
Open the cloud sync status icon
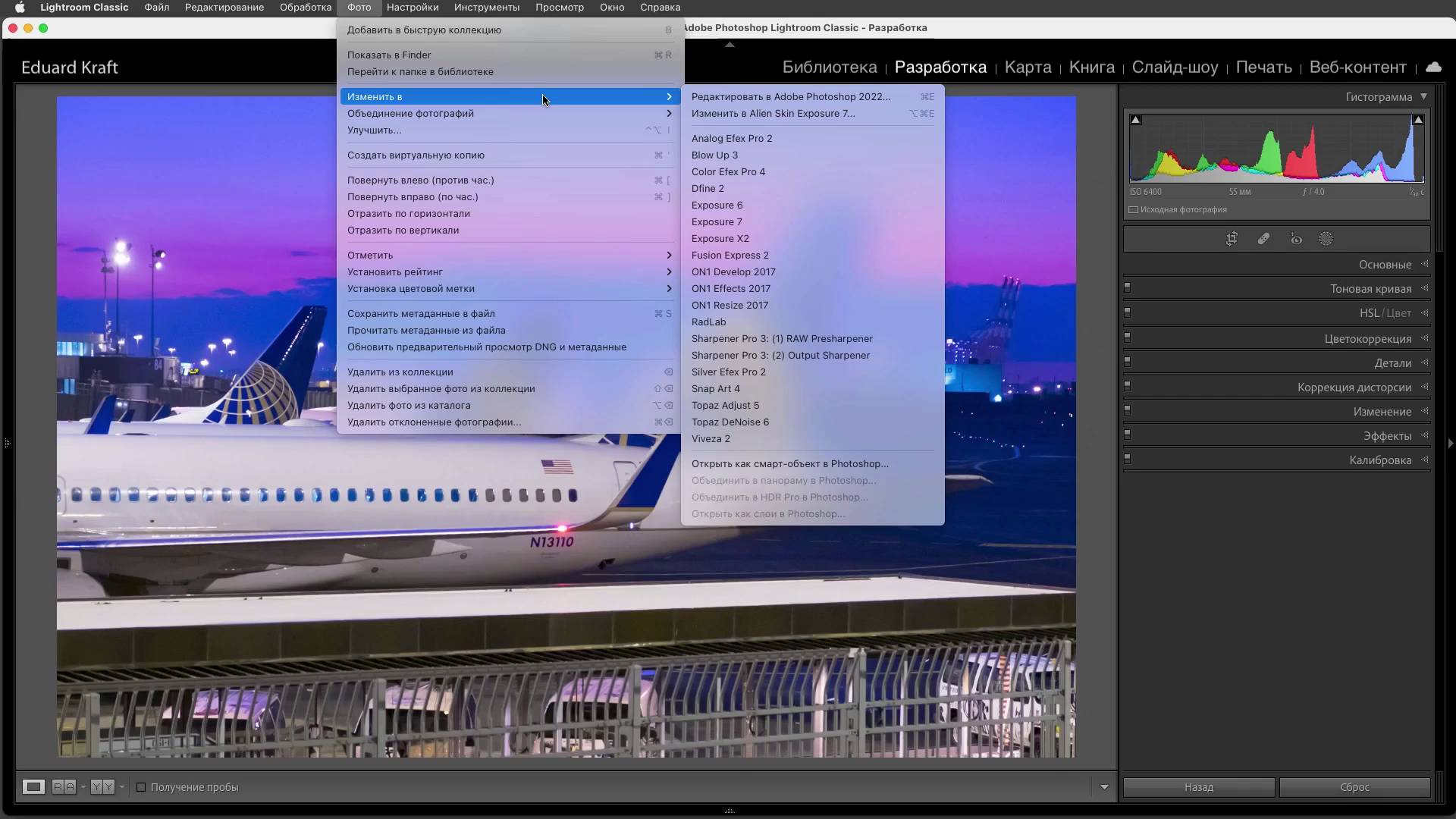(x=1433, y=67)
